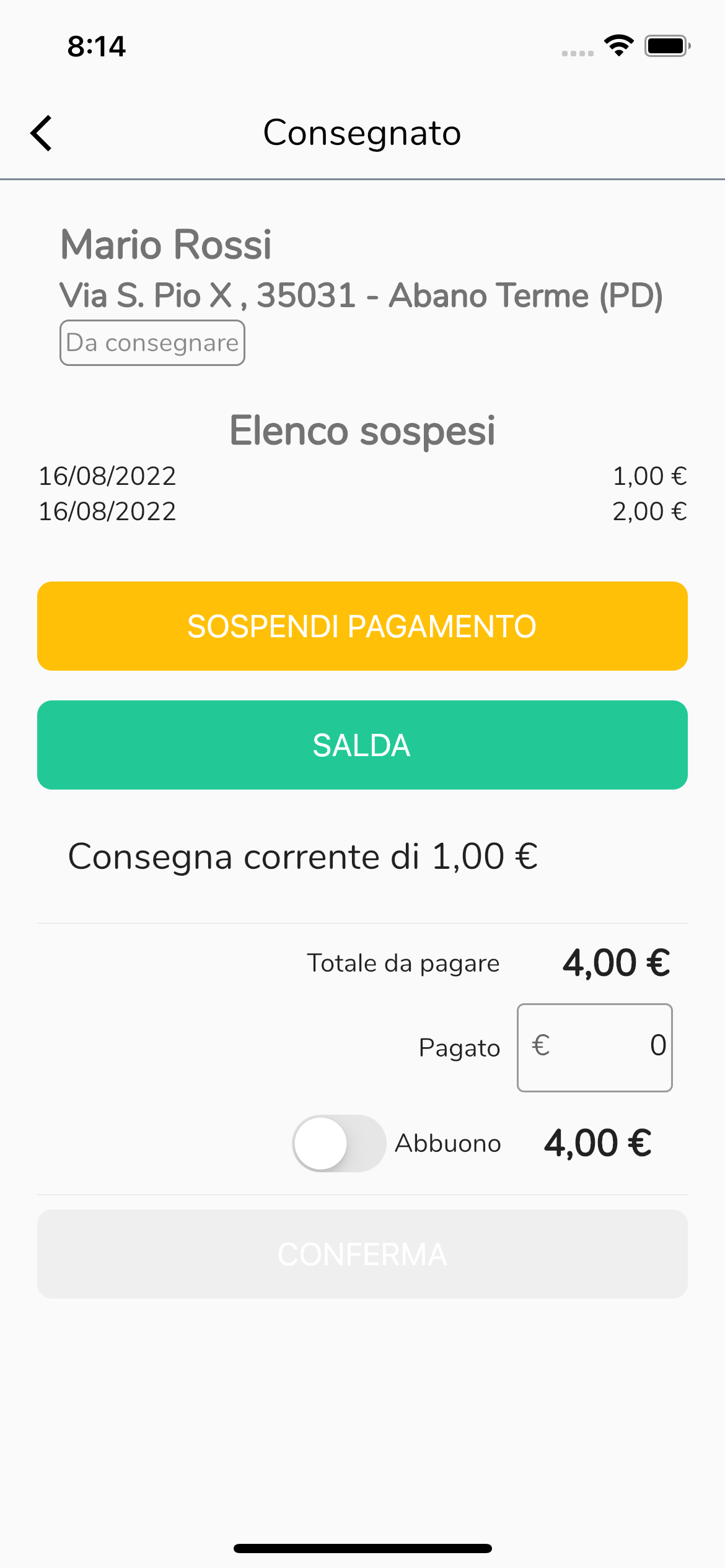Tap the 8:14 clock in status bar
725x1568 pixels.
point(97,46)
